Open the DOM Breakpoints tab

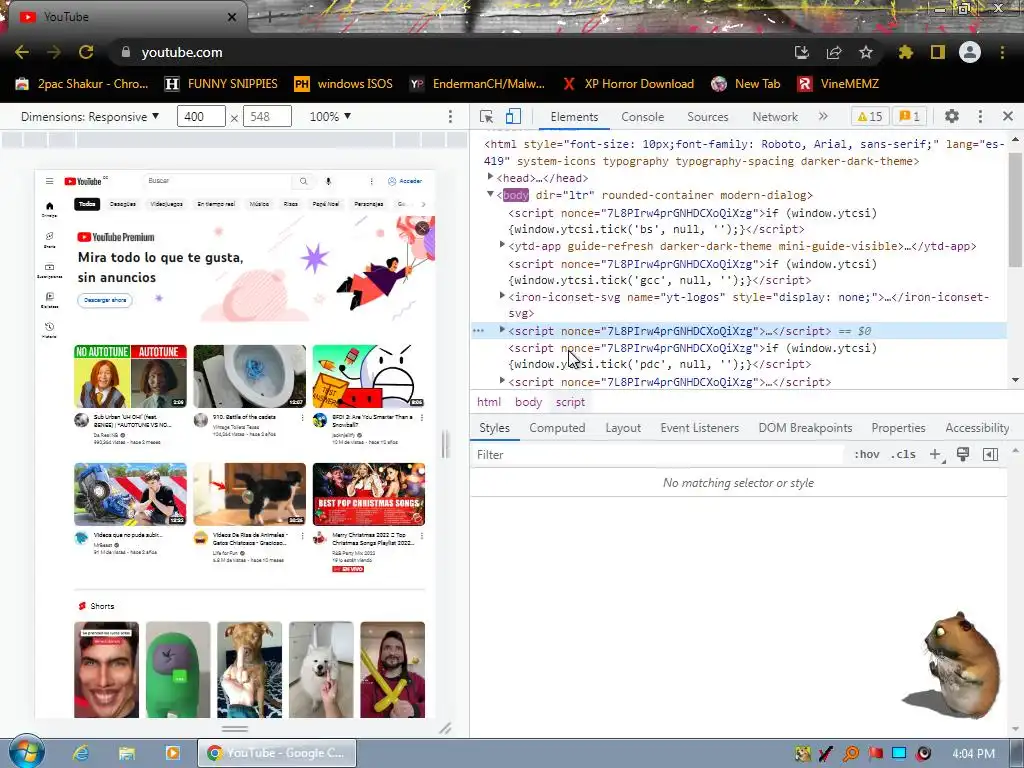[x=805, y=428]
